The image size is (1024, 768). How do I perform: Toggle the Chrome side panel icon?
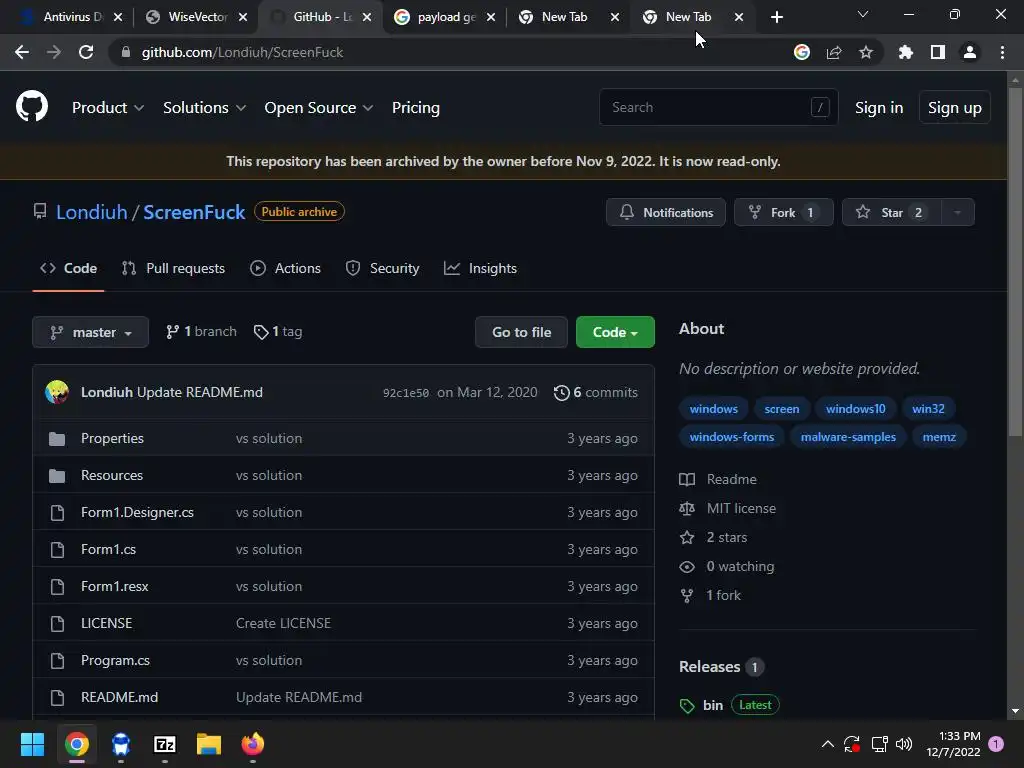click(x=938, y=52)
